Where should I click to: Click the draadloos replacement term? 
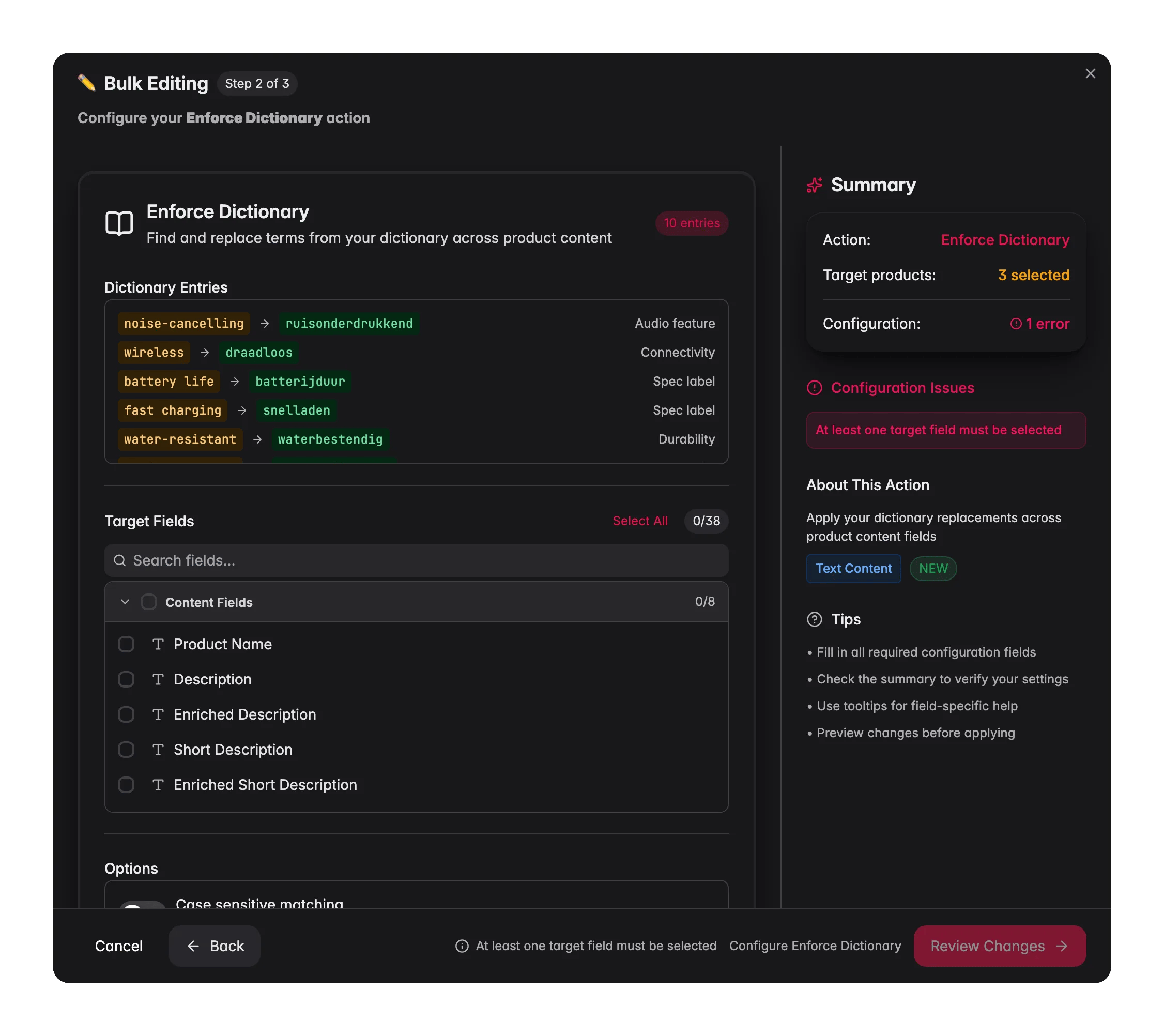pos(259,353)
